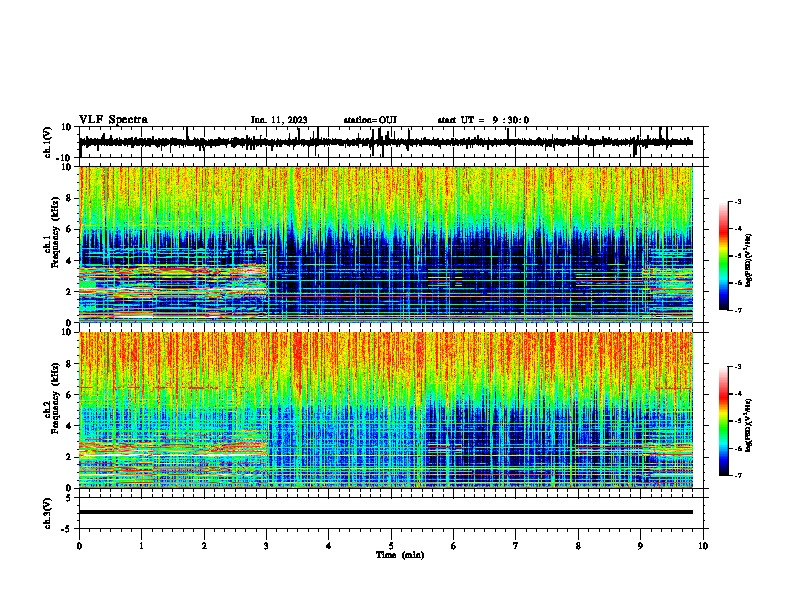Click the '-4' label on ch.2 color bar
The width and height of the screenshot is (792, 612).
click(x=737, y=394)
